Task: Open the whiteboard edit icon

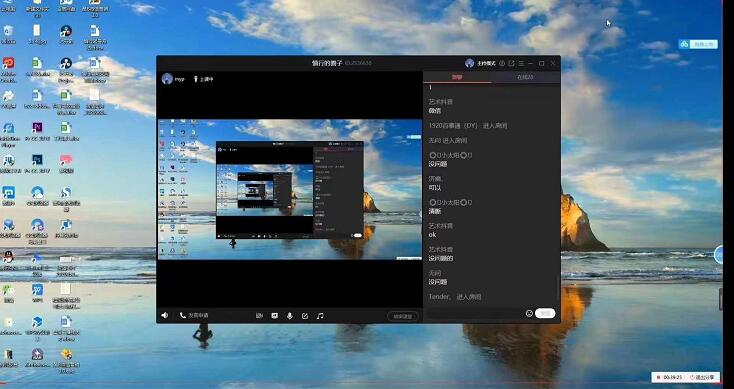Action: point(305,316)
